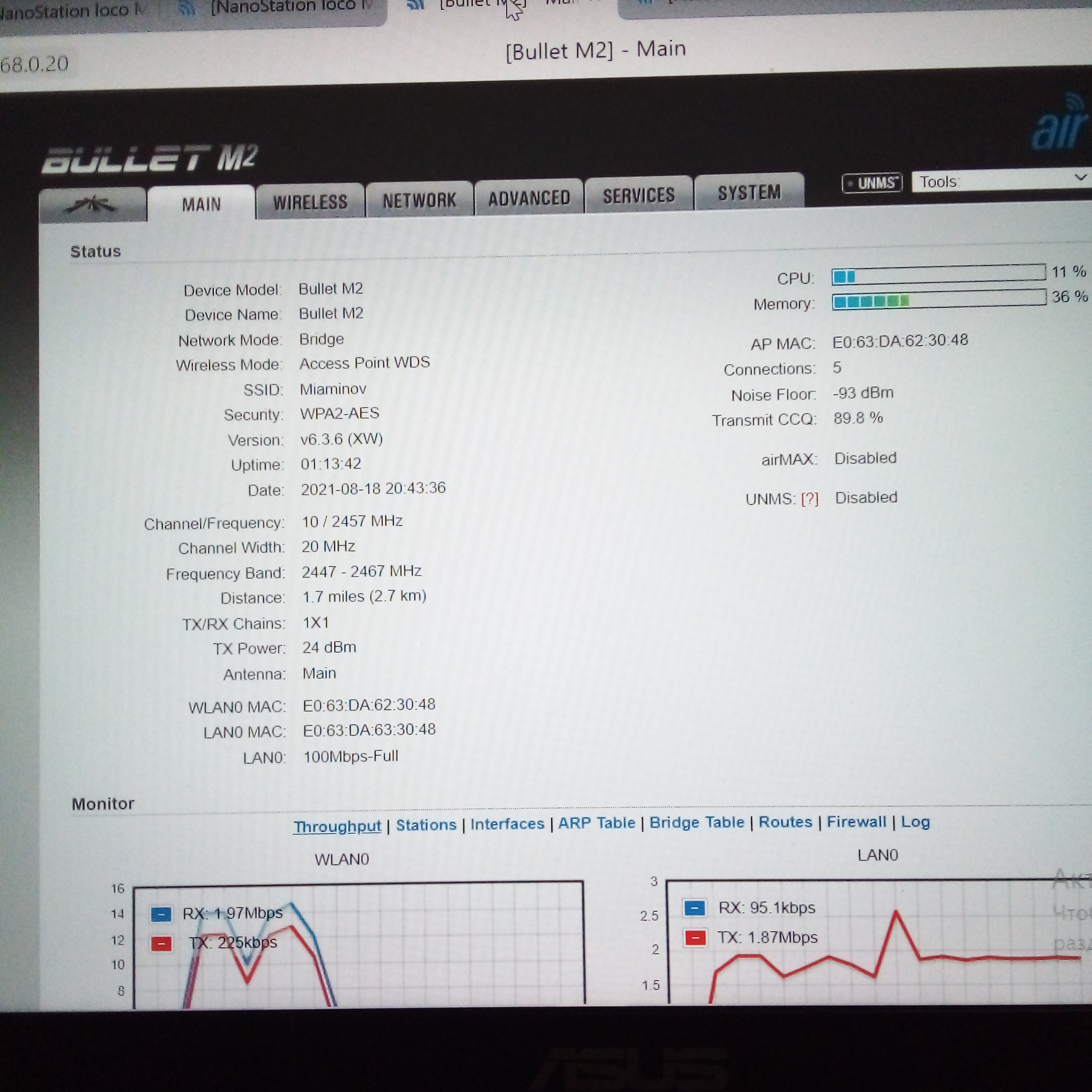Image resolution: width=1092 pixels, height=1092 pixels.
Task: Select the SSID value Miaminov
Action: tap(333, 389)
